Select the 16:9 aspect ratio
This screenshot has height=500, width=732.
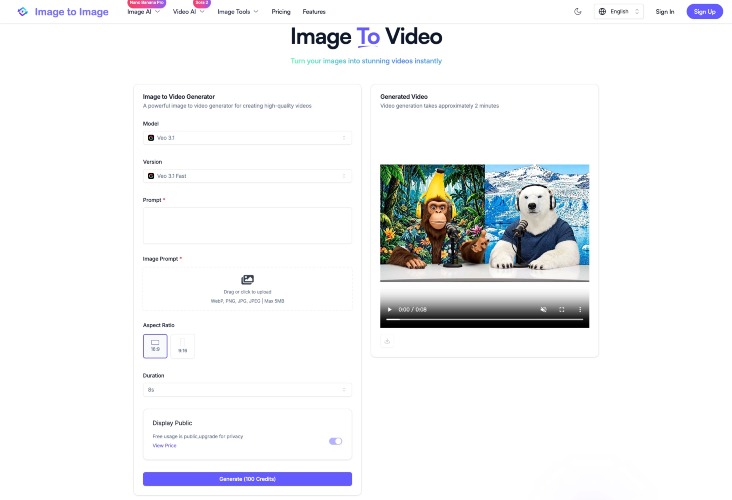coord(155,346)
